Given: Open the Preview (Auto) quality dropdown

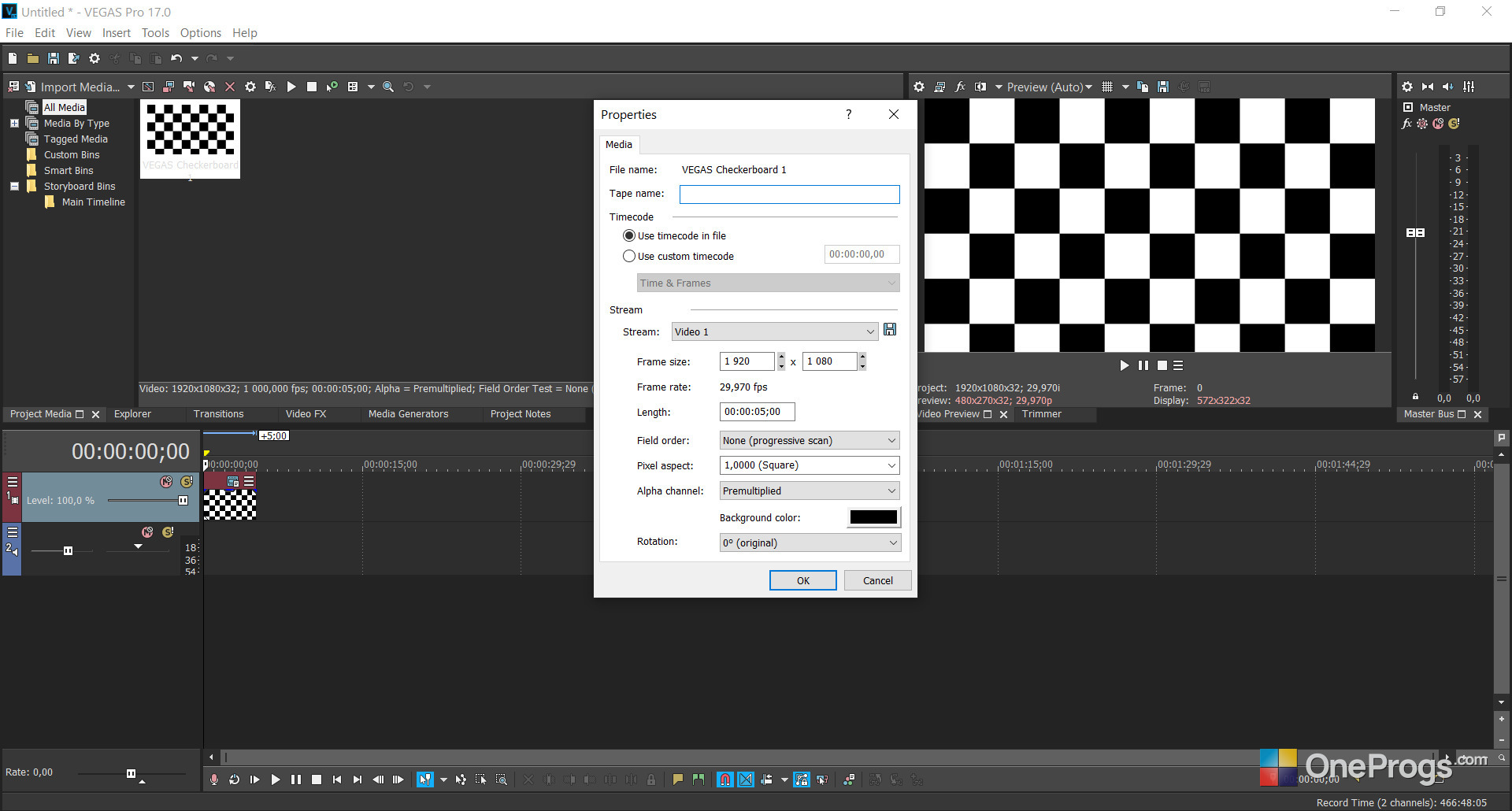Looking at the screenshot, I should pyautogui.click(x=1050, y=87).
